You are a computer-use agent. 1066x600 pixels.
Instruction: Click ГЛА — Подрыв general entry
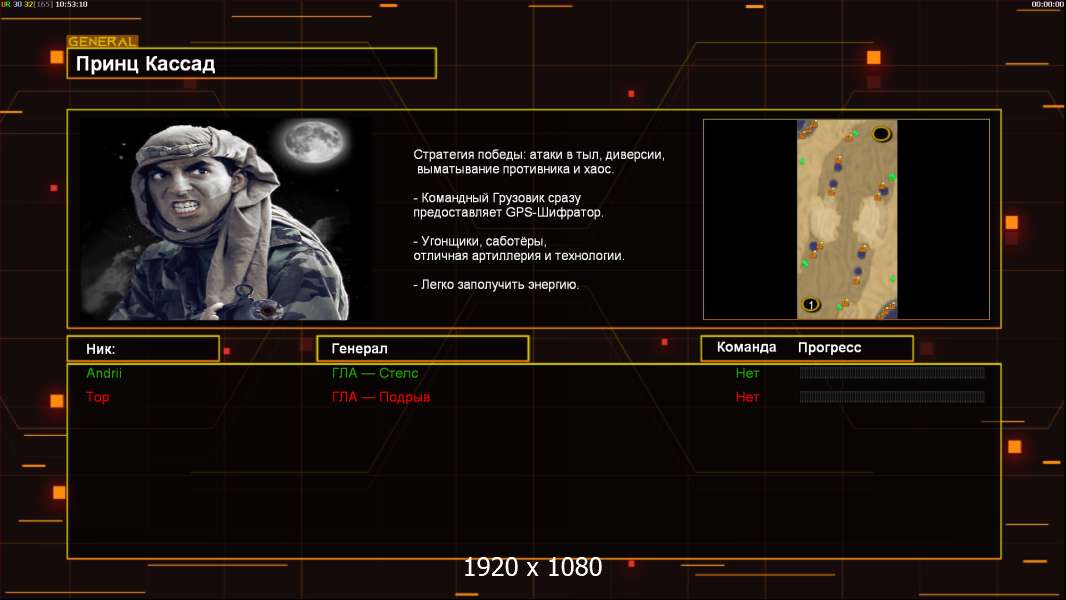point(381,397)
